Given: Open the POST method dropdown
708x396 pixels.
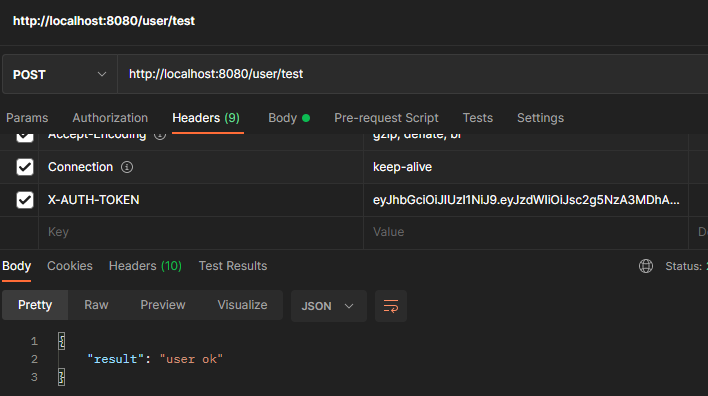Looking at the screenshot, I should 60,75.
